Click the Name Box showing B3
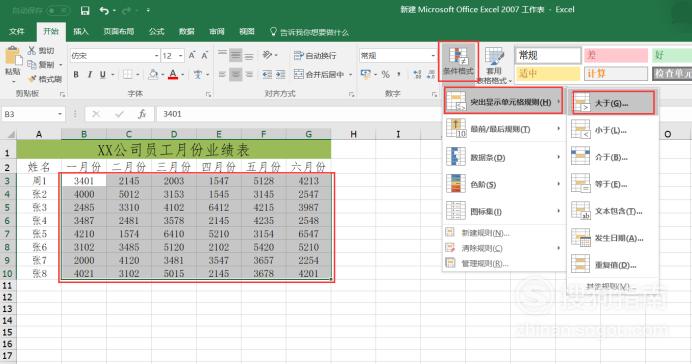The image size is (692, 364). pos(33,114)
